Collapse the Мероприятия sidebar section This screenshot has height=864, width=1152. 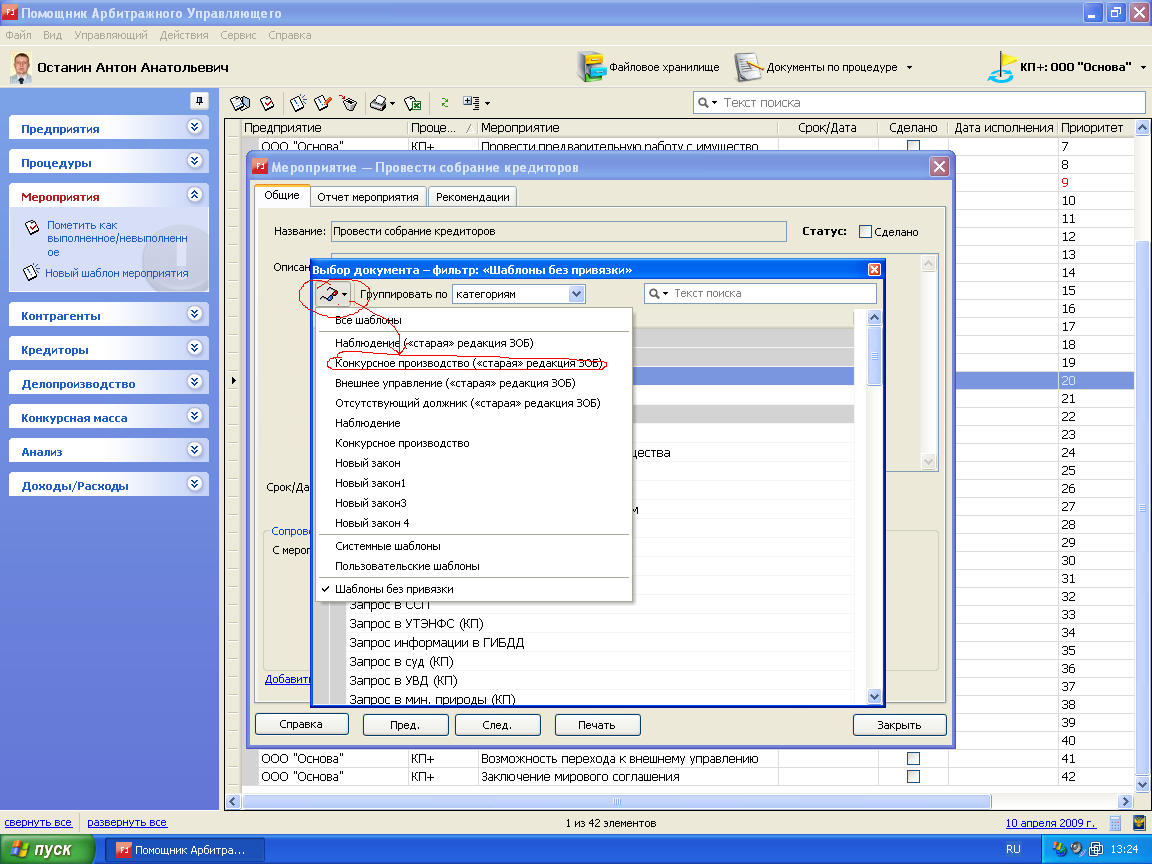click(195, 195)
